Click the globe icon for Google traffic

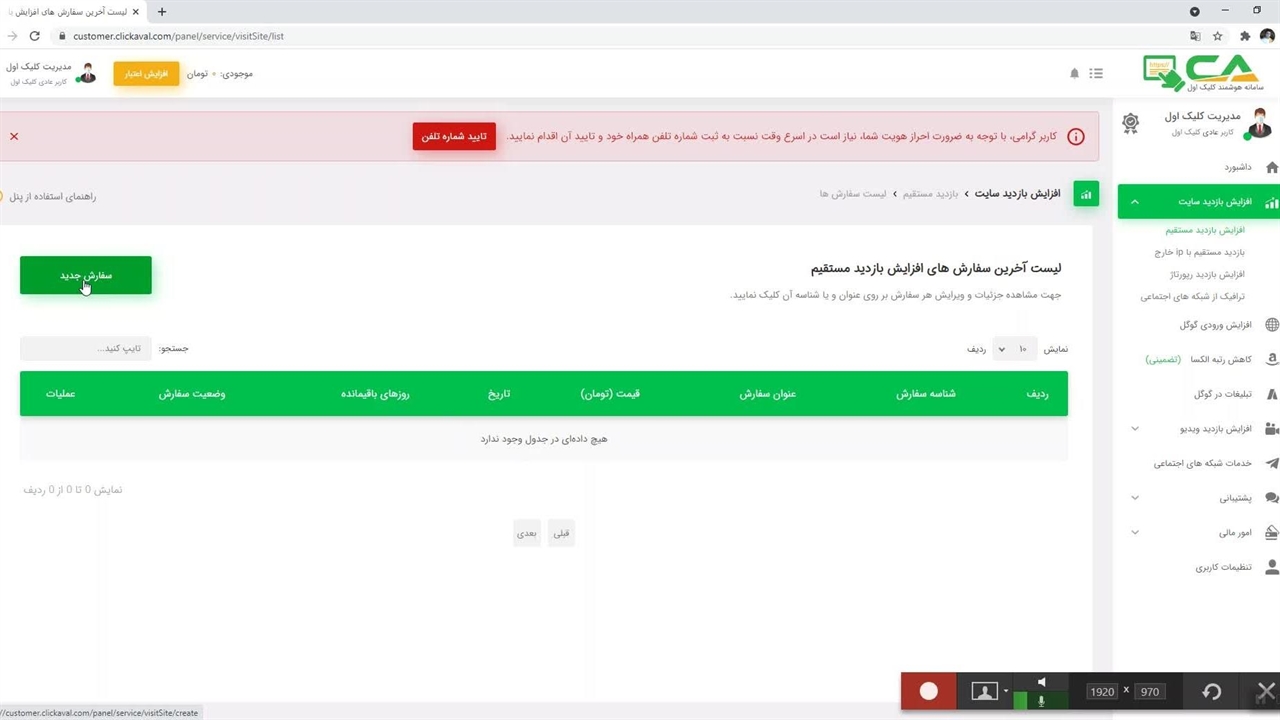[1271, 325]
